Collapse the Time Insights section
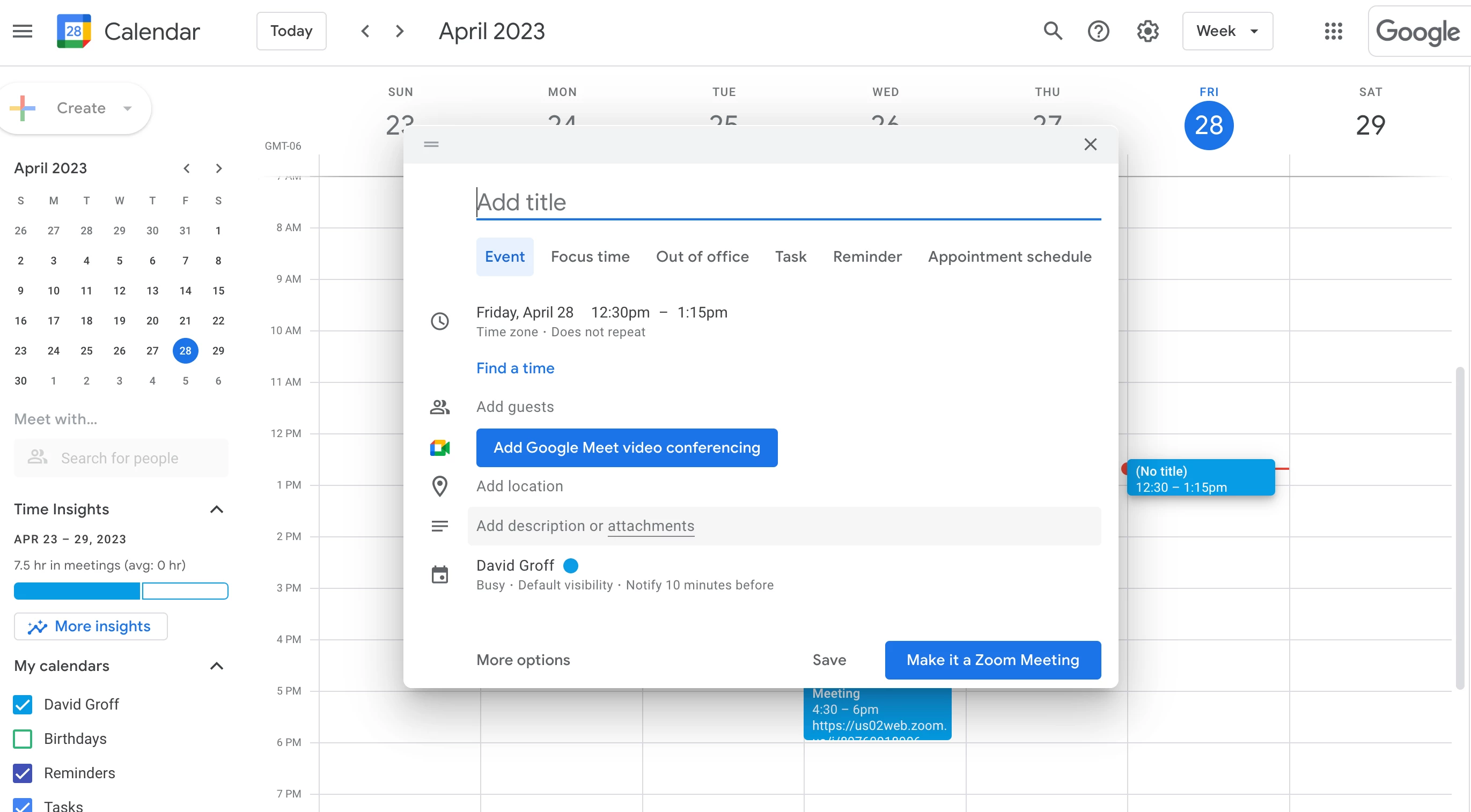The image size is (1471, 812). click(216, 509)
